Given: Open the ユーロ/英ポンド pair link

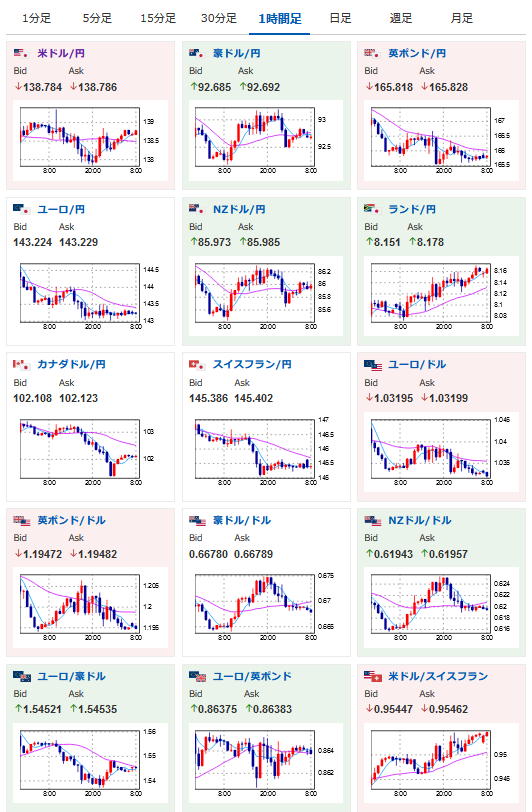Looking at the screenshot, I should click(x=252, y=676).
